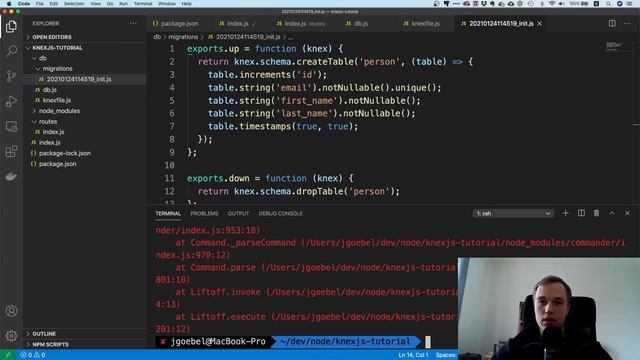Switch to the package.json editor tab
The width and height of the screenshot is (640, 360).
[176, 24]
